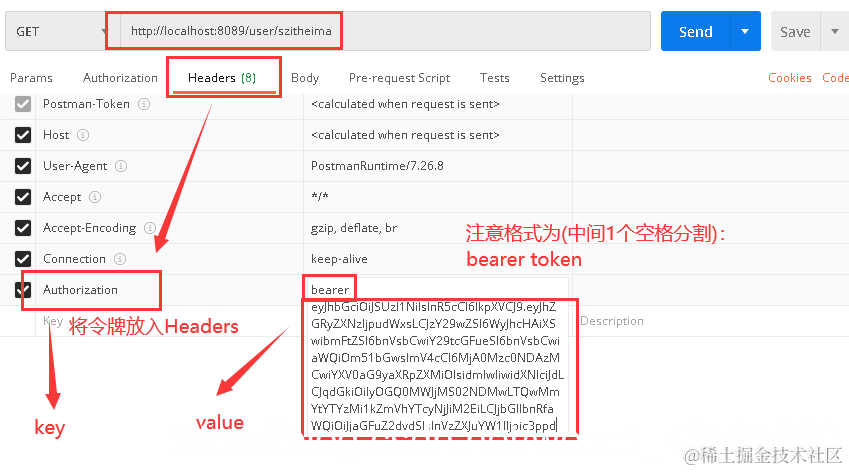
Task: Toggle the Postman-Token header checkbox
Action: tap(23, 104)
